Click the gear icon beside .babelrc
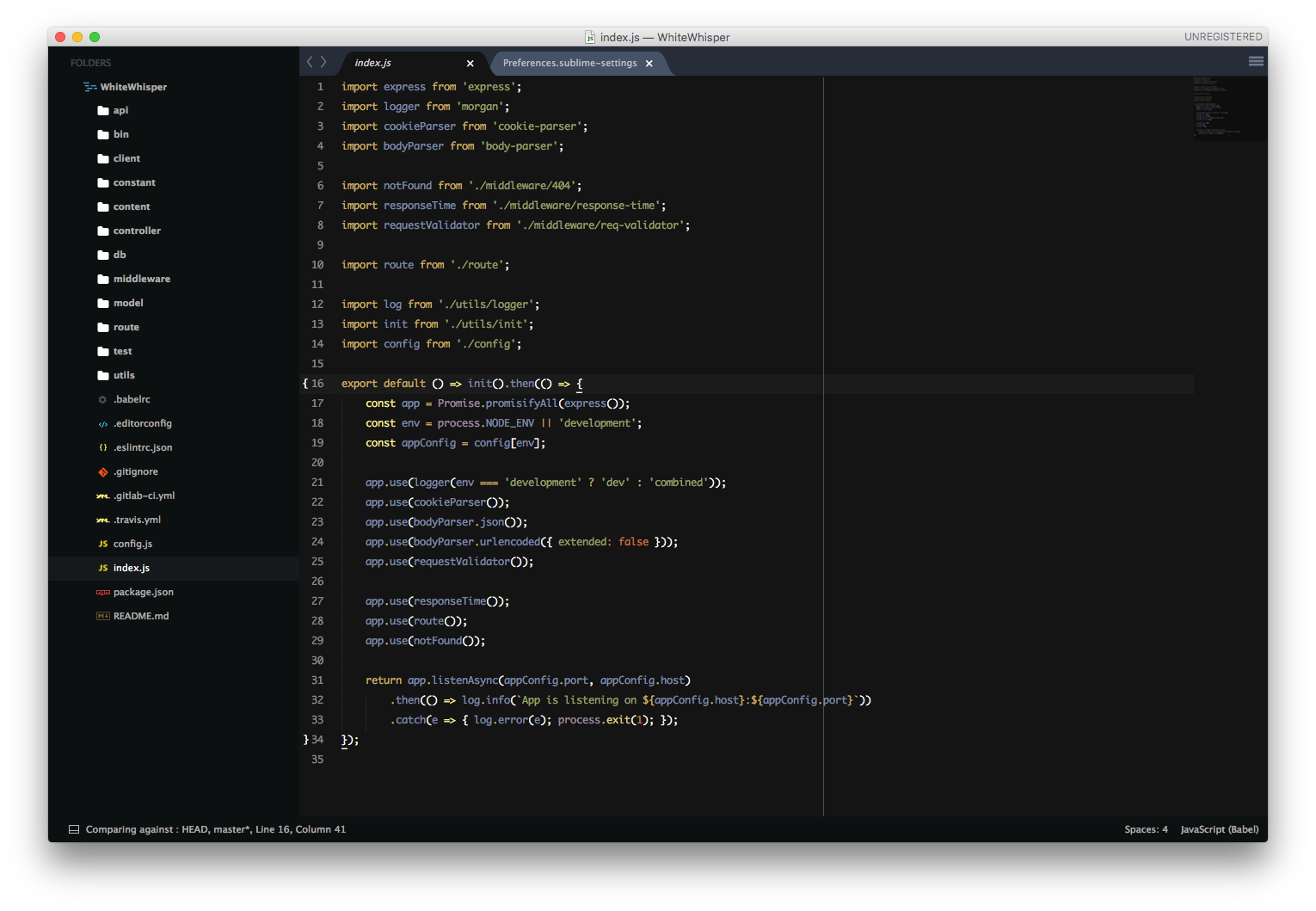1316x911 pixels. click(103, 398)
